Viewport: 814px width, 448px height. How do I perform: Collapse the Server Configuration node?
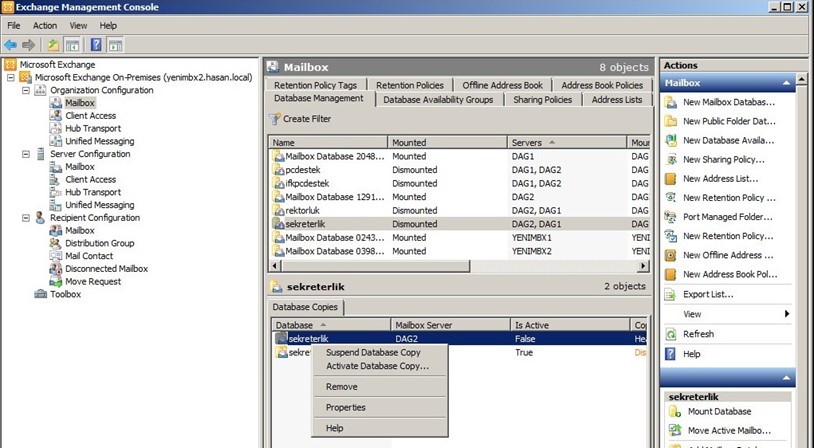click(25, 154)
